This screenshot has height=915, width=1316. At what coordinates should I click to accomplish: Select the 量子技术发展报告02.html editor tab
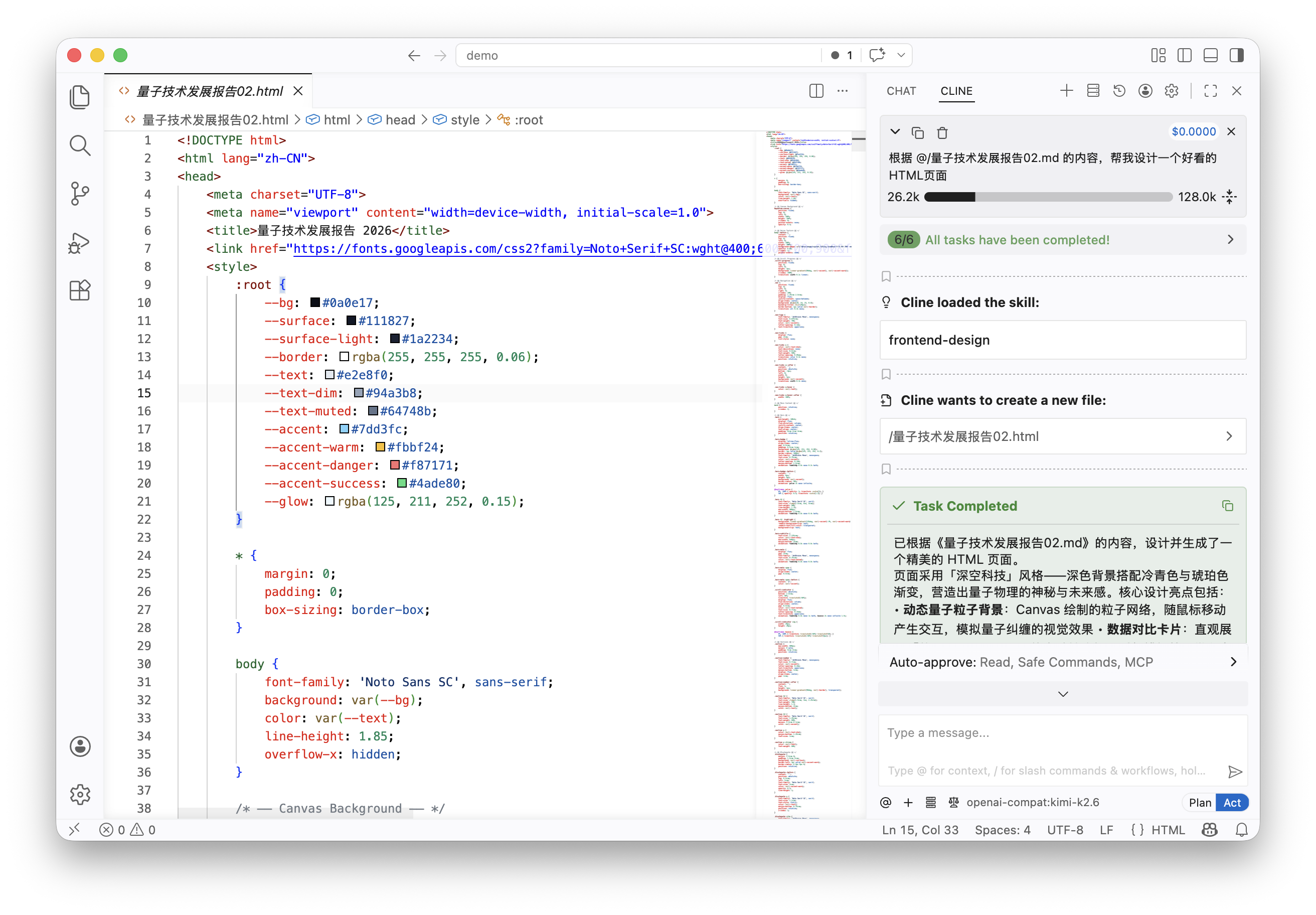[209, 91]
